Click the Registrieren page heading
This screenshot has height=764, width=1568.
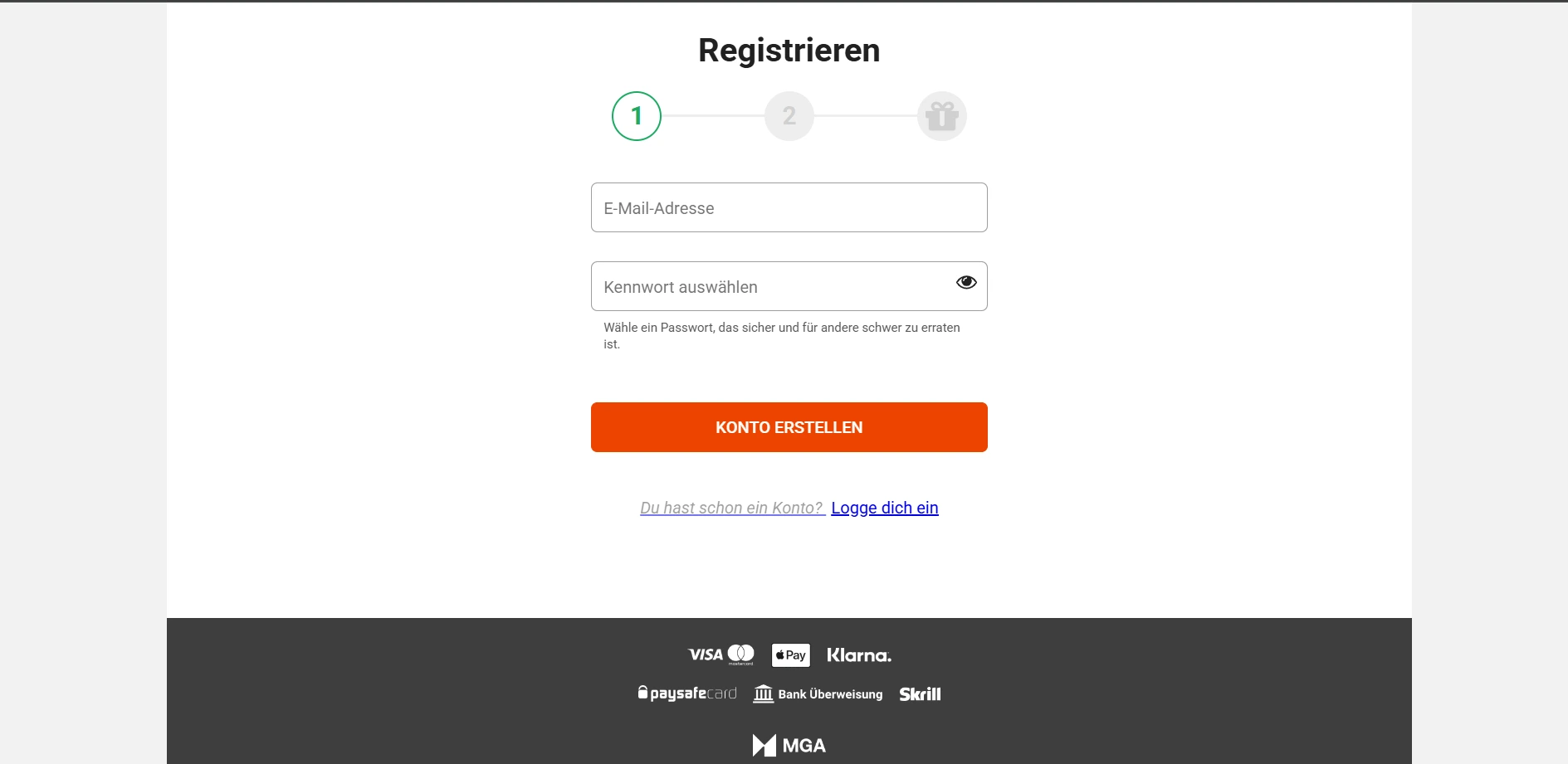789,51
